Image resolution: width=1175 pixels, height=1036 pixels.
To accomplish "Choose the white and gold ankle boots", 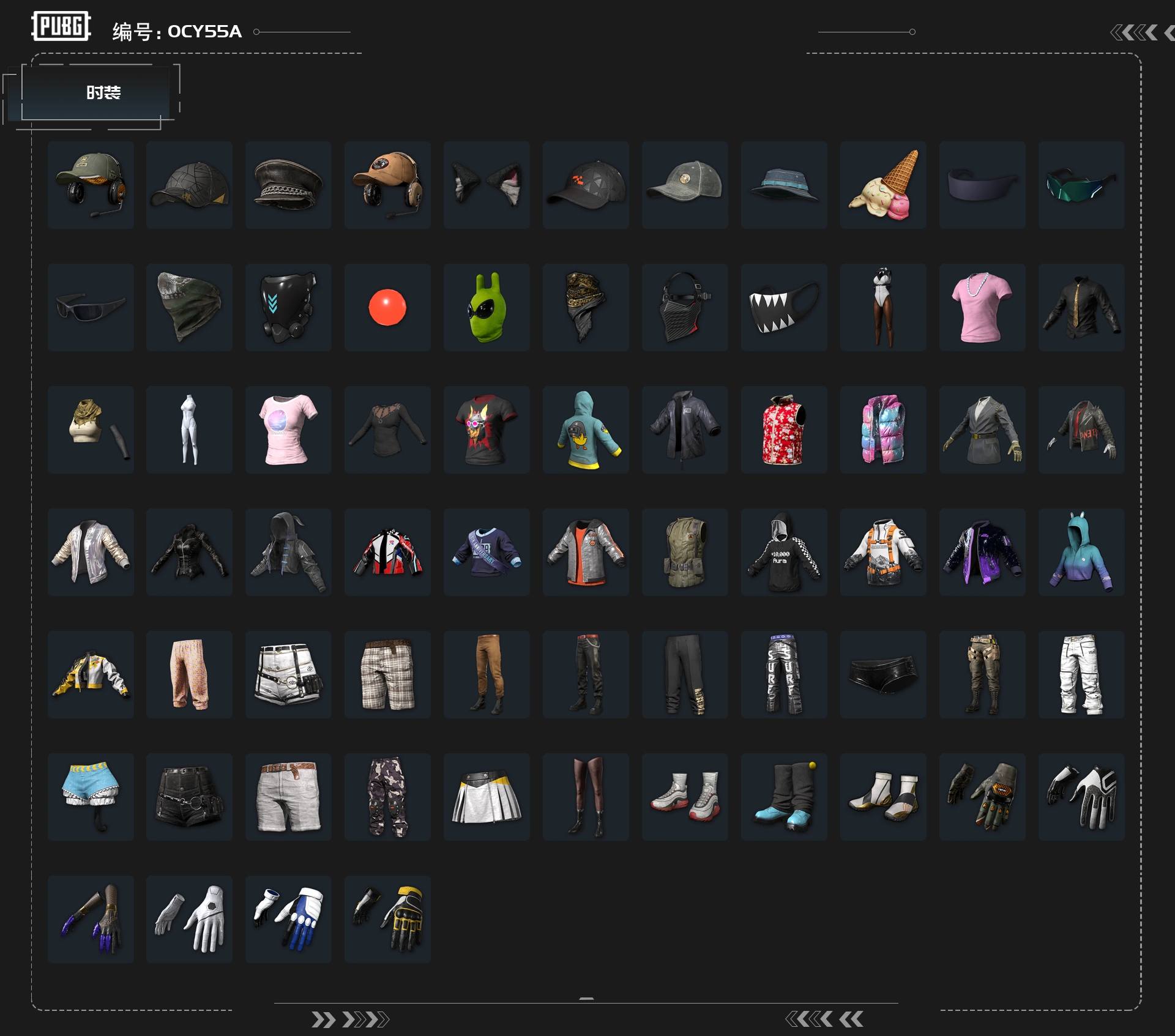I will click(883, 797).
